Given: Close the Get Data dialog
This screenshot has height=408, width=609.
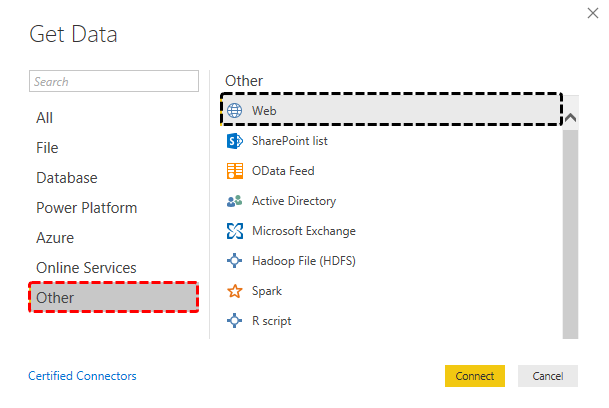Looking at the screenshot, I should coord(593,13).
